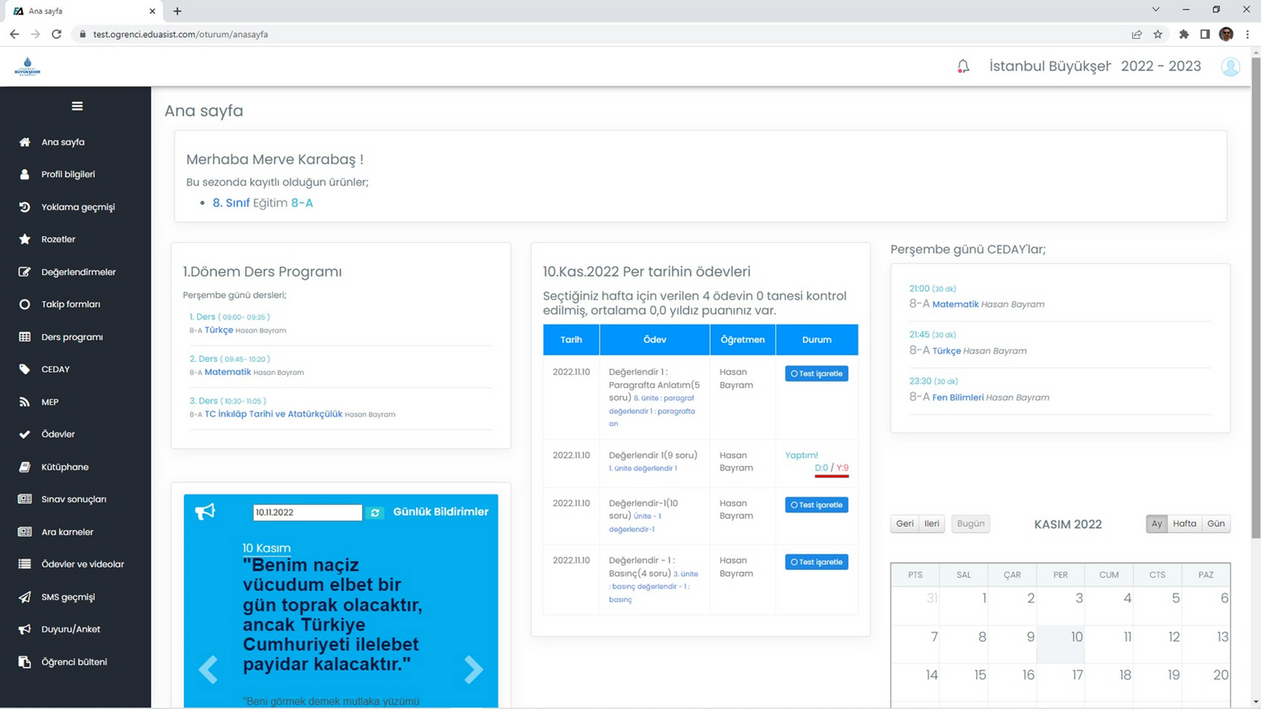Click the Kütüphane book icon
This screenshot has width=1261, height=709.
(x=25, y=467)
